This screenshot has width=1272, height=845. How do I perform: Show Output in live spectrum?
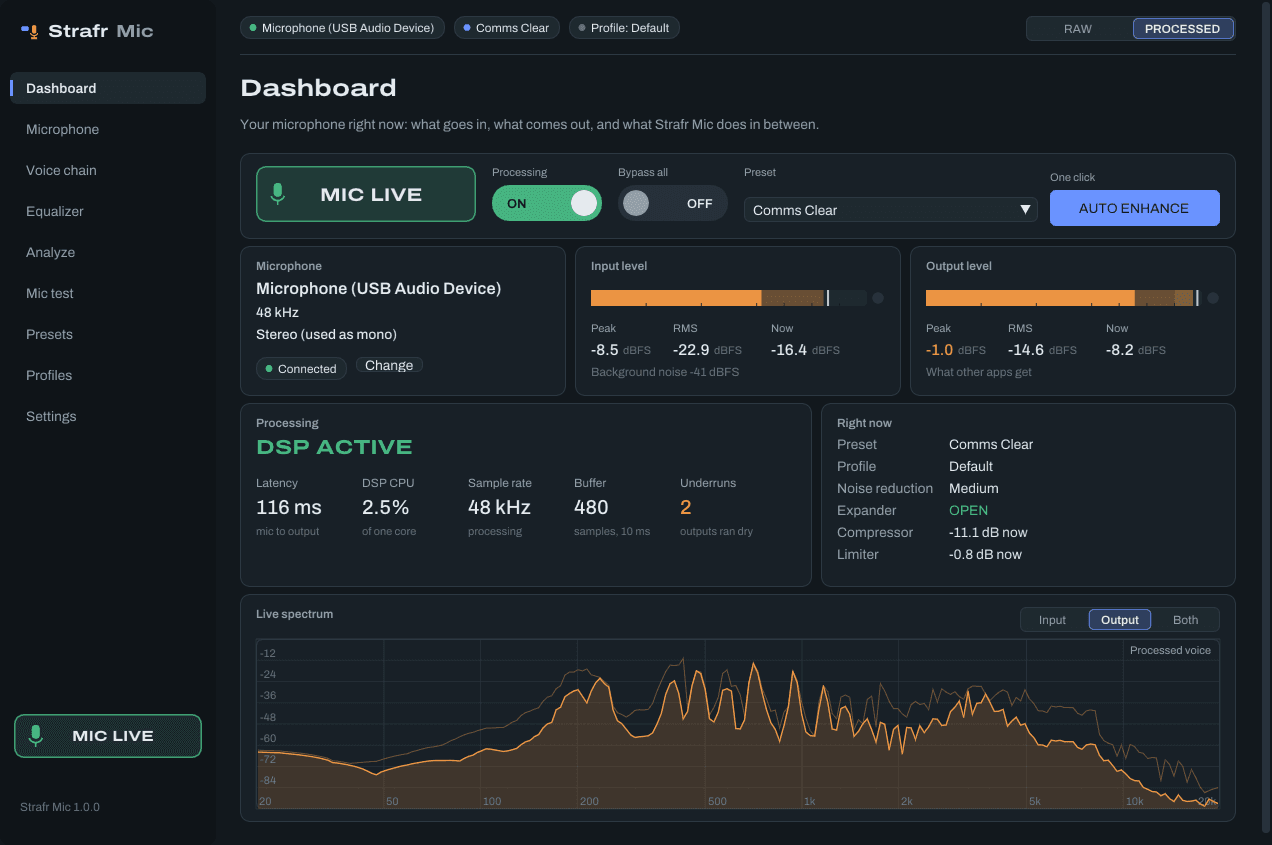tap(1120, 620)
